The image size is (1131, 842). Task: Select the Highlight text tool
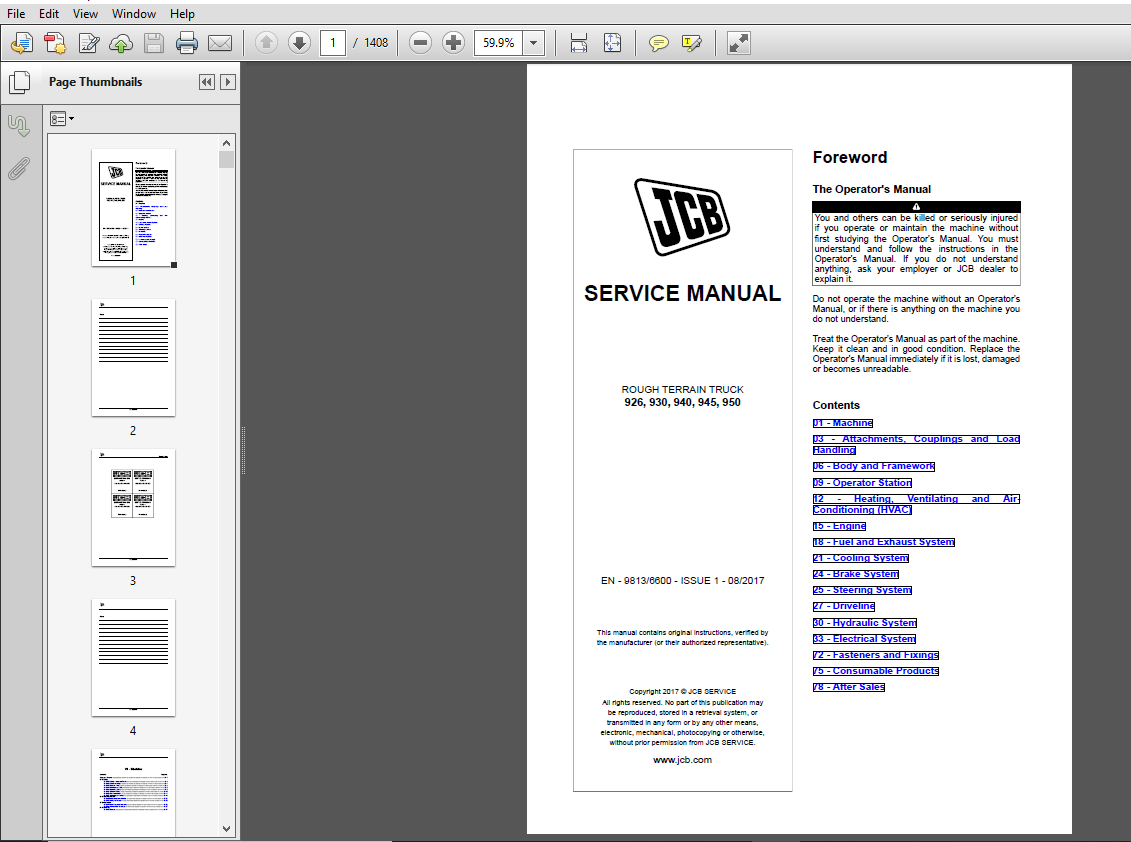[x=691, y=43]
